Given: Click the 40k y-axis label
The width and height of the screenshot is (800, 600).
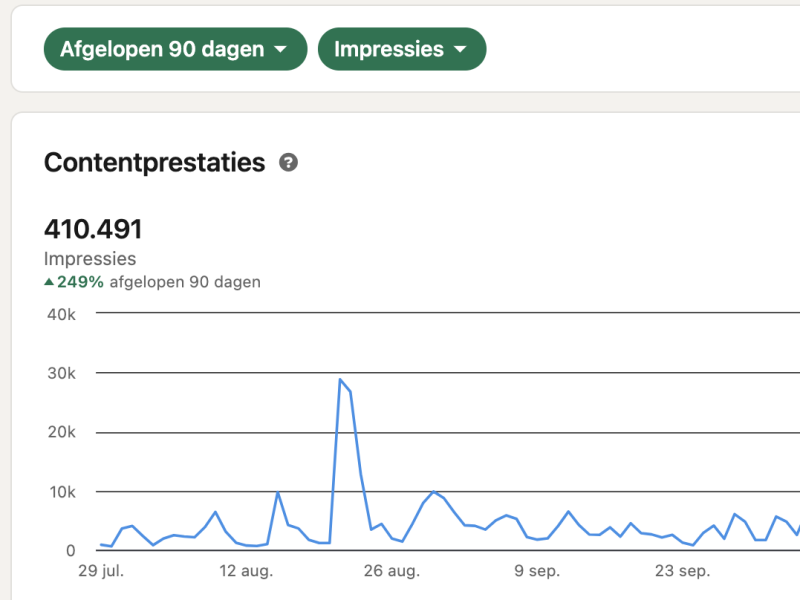Looking at the screenshot, I should (62, 314).
